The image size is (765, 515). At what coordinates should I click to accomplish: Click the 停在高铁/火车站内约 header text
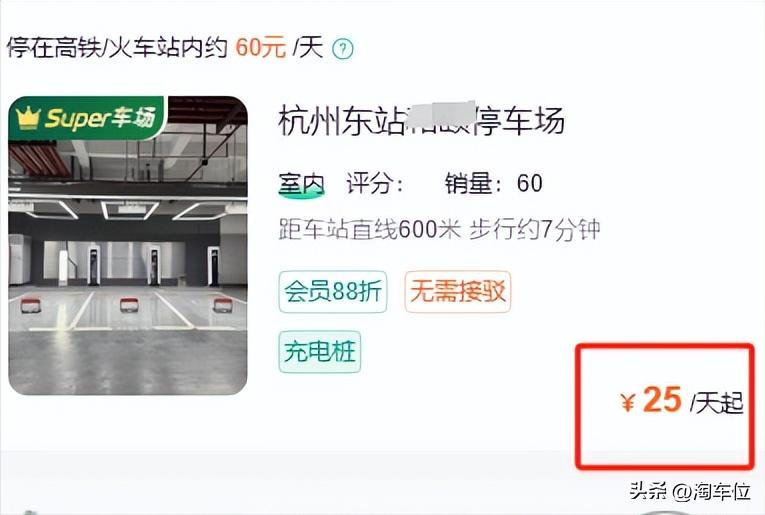coord(117,48)
